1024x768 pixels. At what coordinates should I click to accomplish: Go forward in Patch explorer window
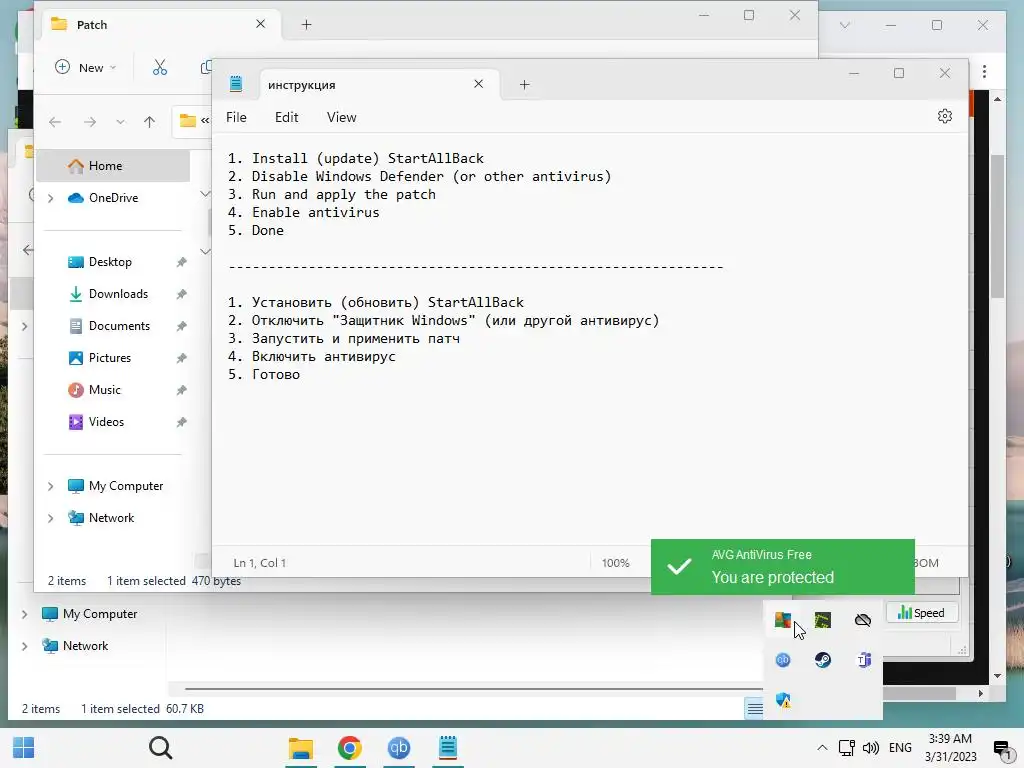pos(89,121)
